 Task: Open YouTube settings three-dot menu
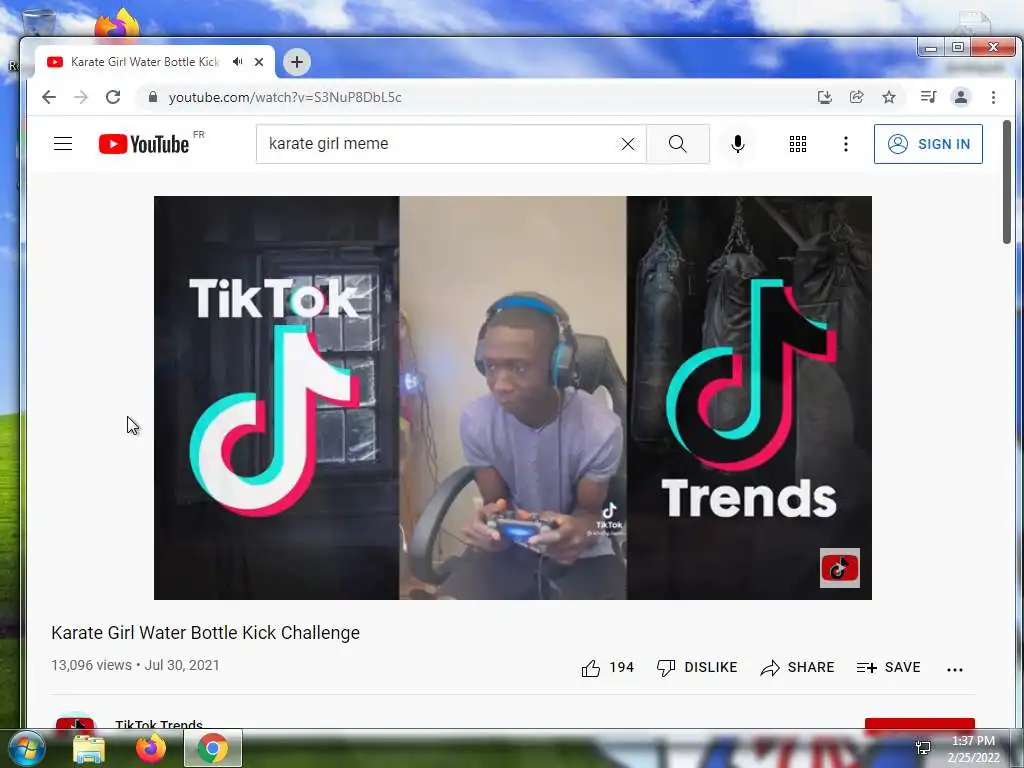(846, 144)
